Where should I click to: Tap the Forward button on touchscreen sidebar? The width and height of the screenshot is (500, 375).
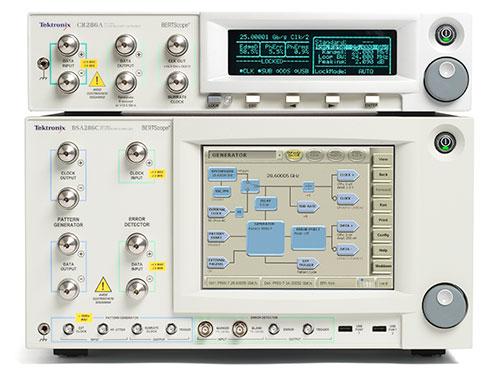pos(383,190)
